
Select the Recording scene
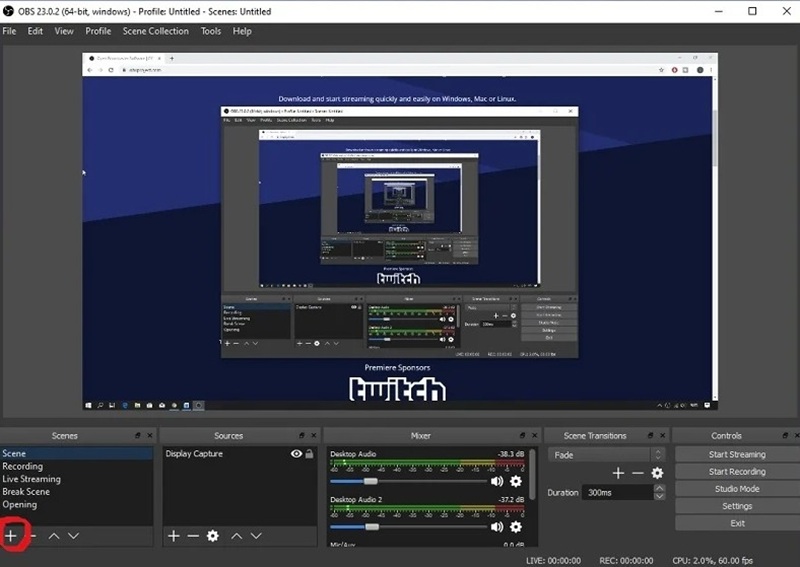pyautogui.click(x=77, y=466)
